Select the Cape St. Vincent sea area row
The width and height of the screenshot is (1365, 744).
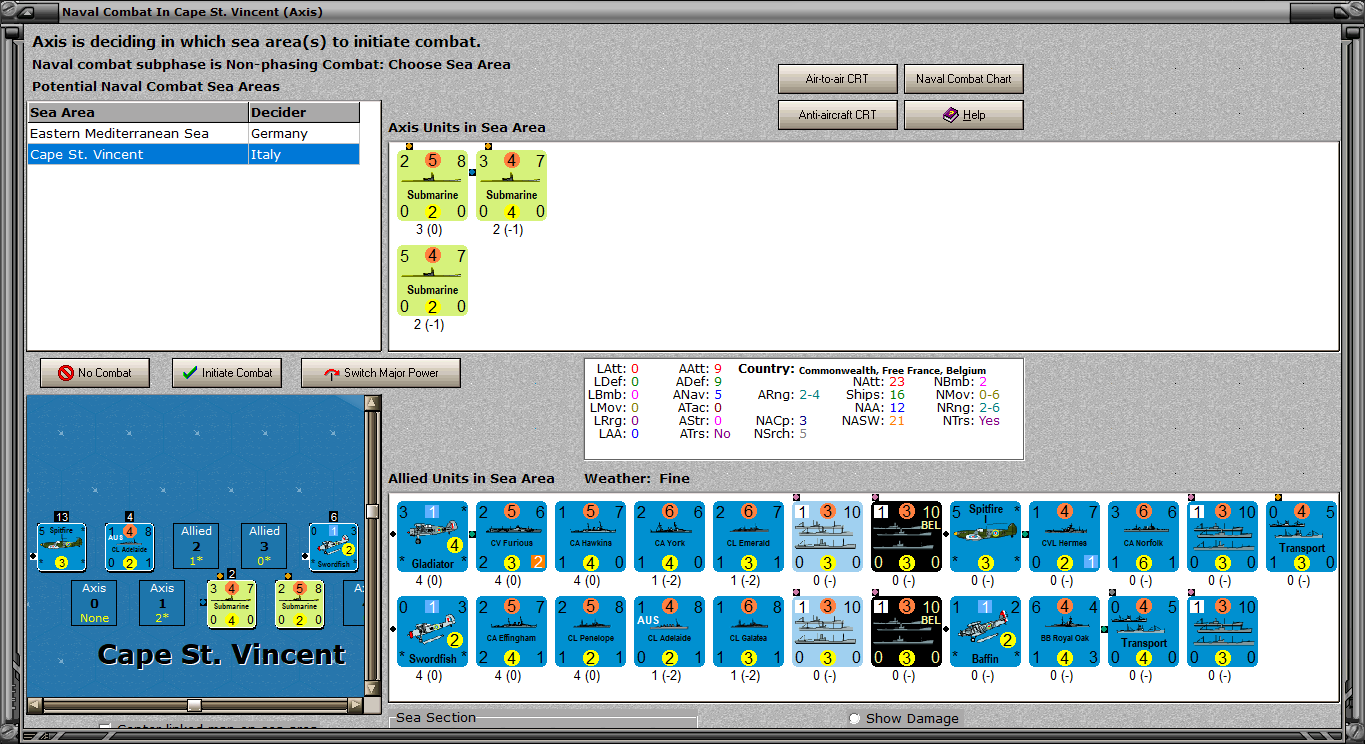click(193, 154)
